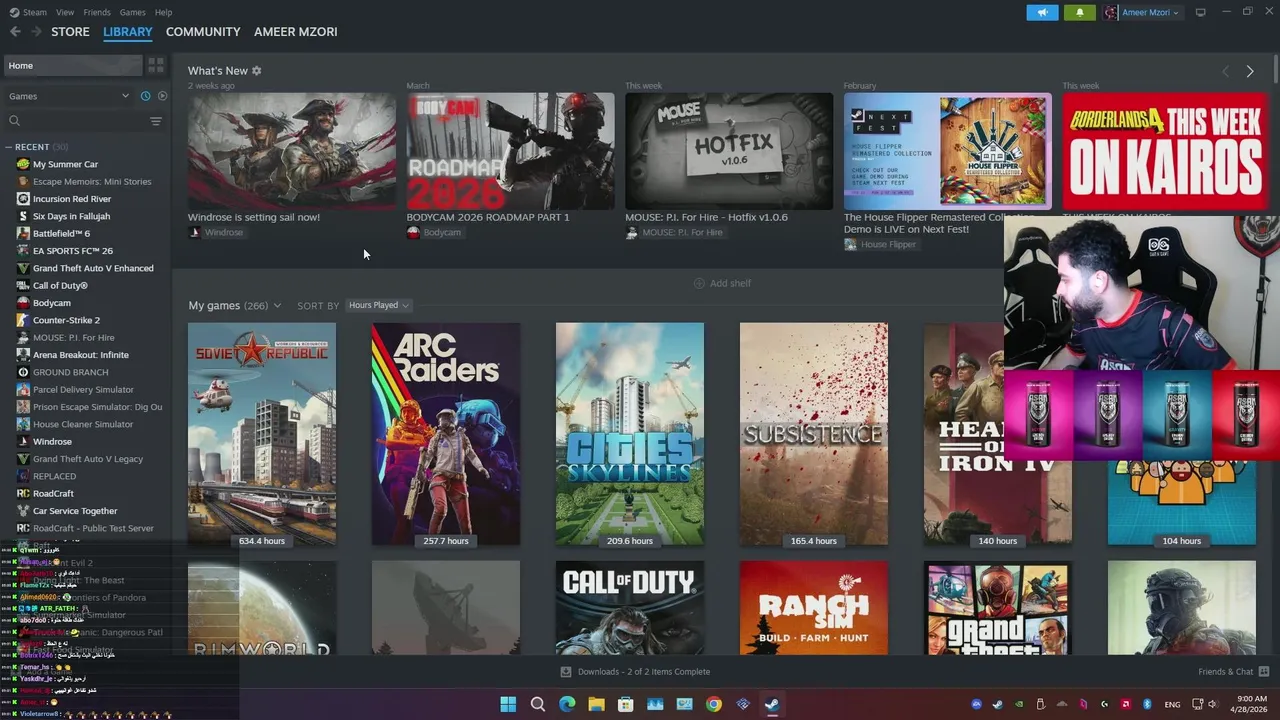Viewport: 1280px width, 720px height.
Task: Open the Help menu
Action: [x=163, y=12]
